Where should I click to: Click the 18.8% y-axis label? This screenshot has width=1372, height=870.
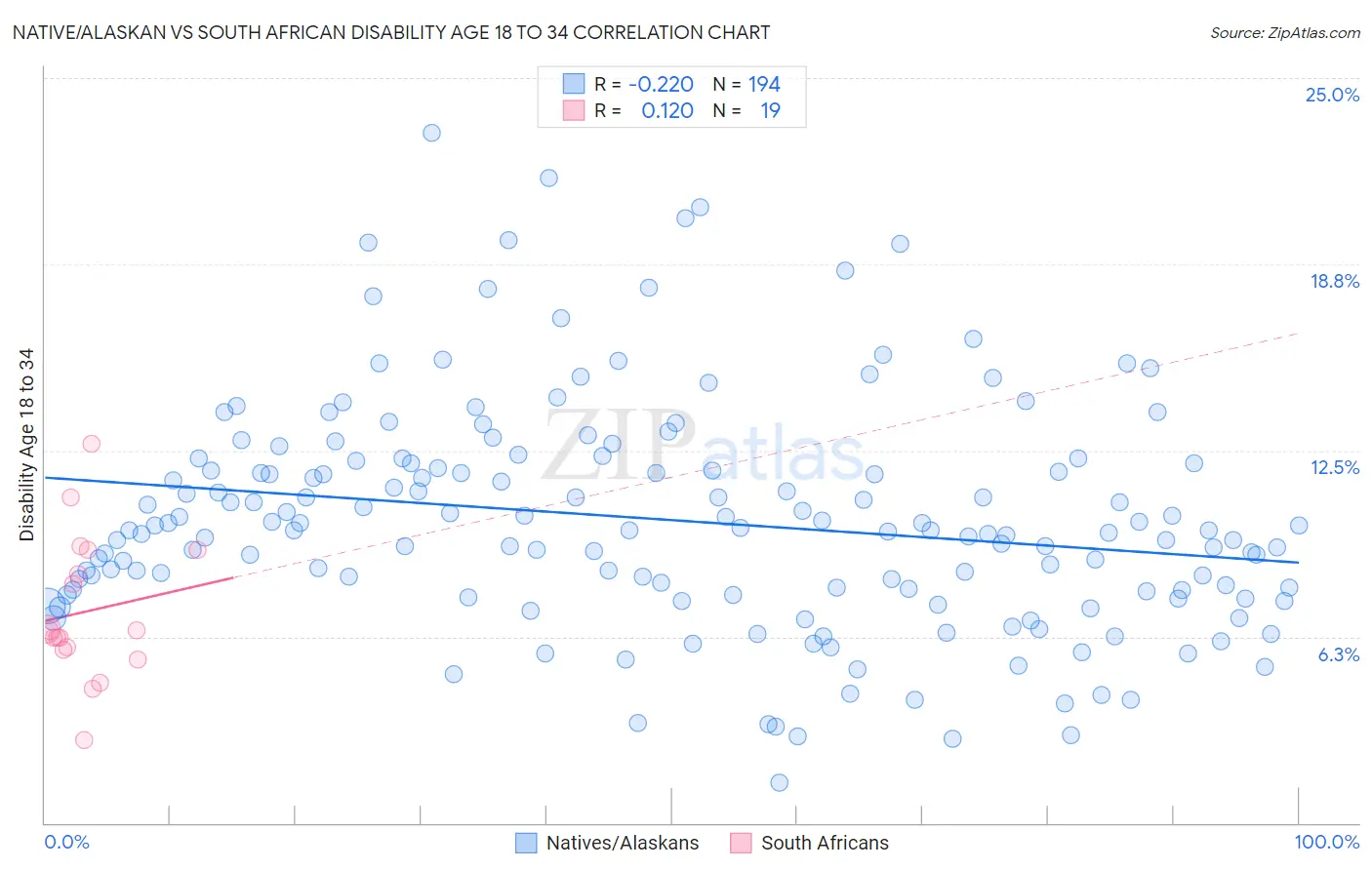coord(1334,281)
